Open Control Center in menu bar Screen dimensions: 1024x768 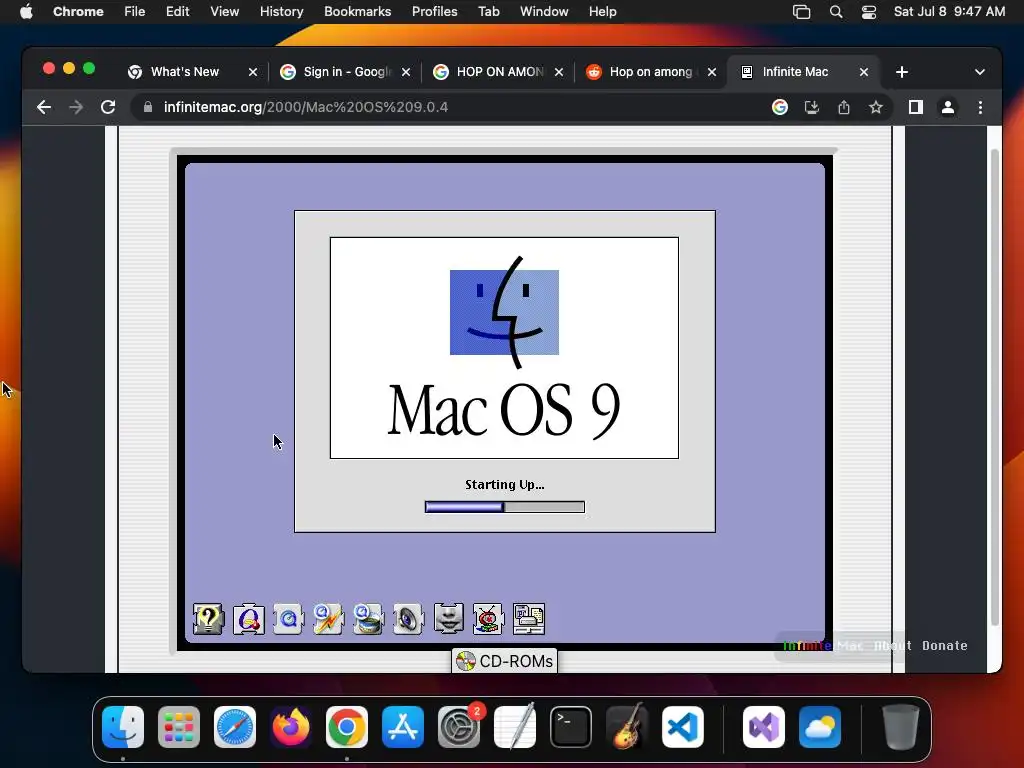869,12
